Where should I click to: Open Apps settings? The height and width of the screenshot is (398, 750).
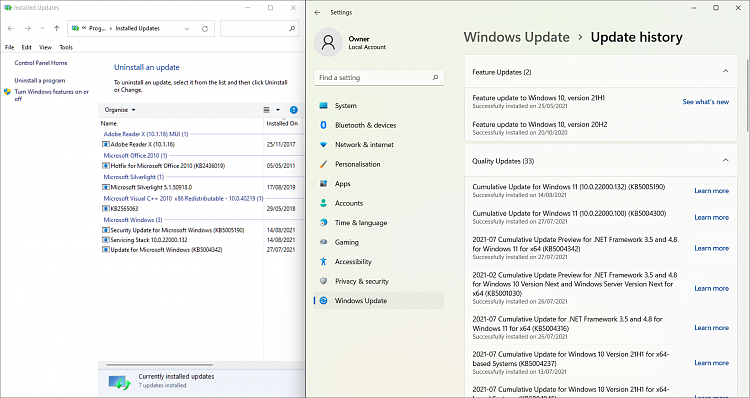(379, 184)
